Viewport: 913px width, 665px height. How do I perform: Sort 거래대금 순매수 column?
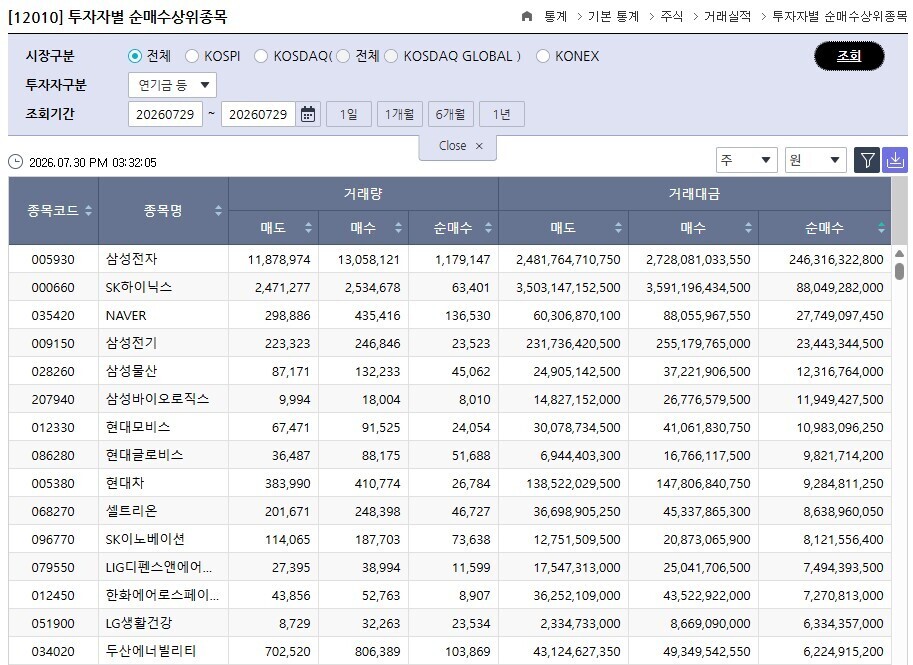pos(882,228)
